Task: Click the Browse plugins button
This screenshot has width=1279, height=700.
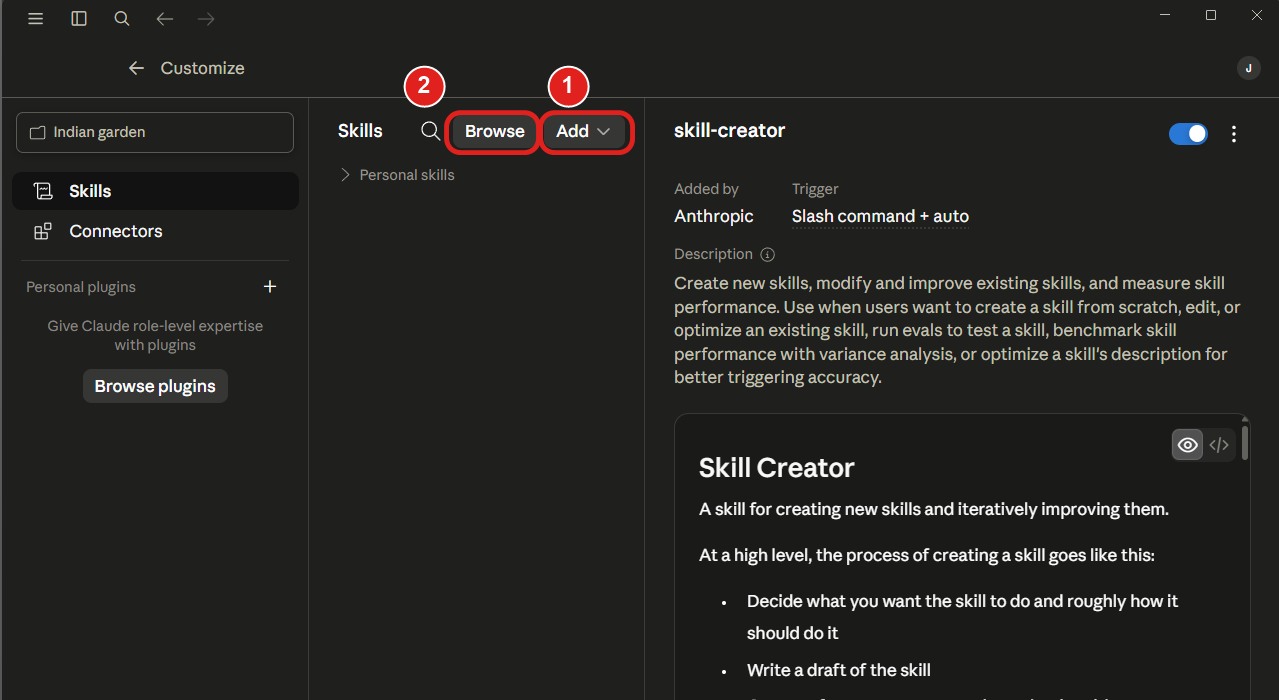Action: 155,386
